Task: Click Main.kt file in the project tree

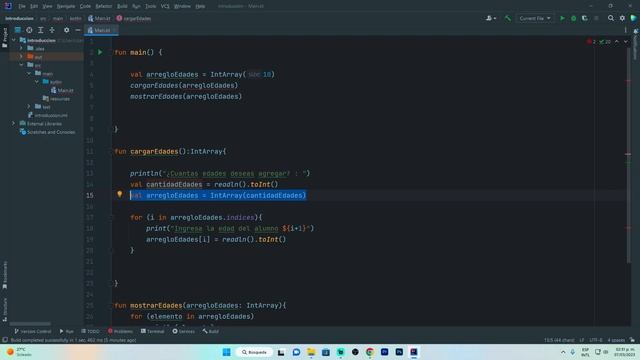Action: pyautogui.click(x=62, y=90)
